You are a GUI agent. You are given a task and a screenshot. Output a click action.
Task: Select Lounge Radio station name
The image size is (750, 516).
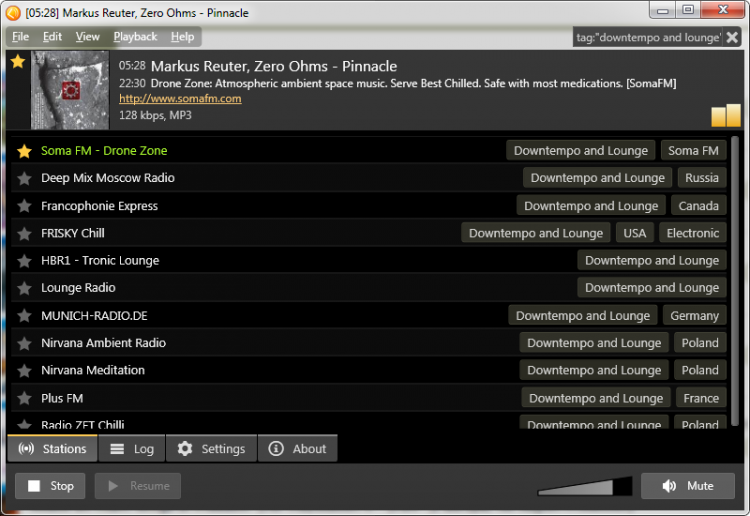pyautogui.click(x=78, y=288)
